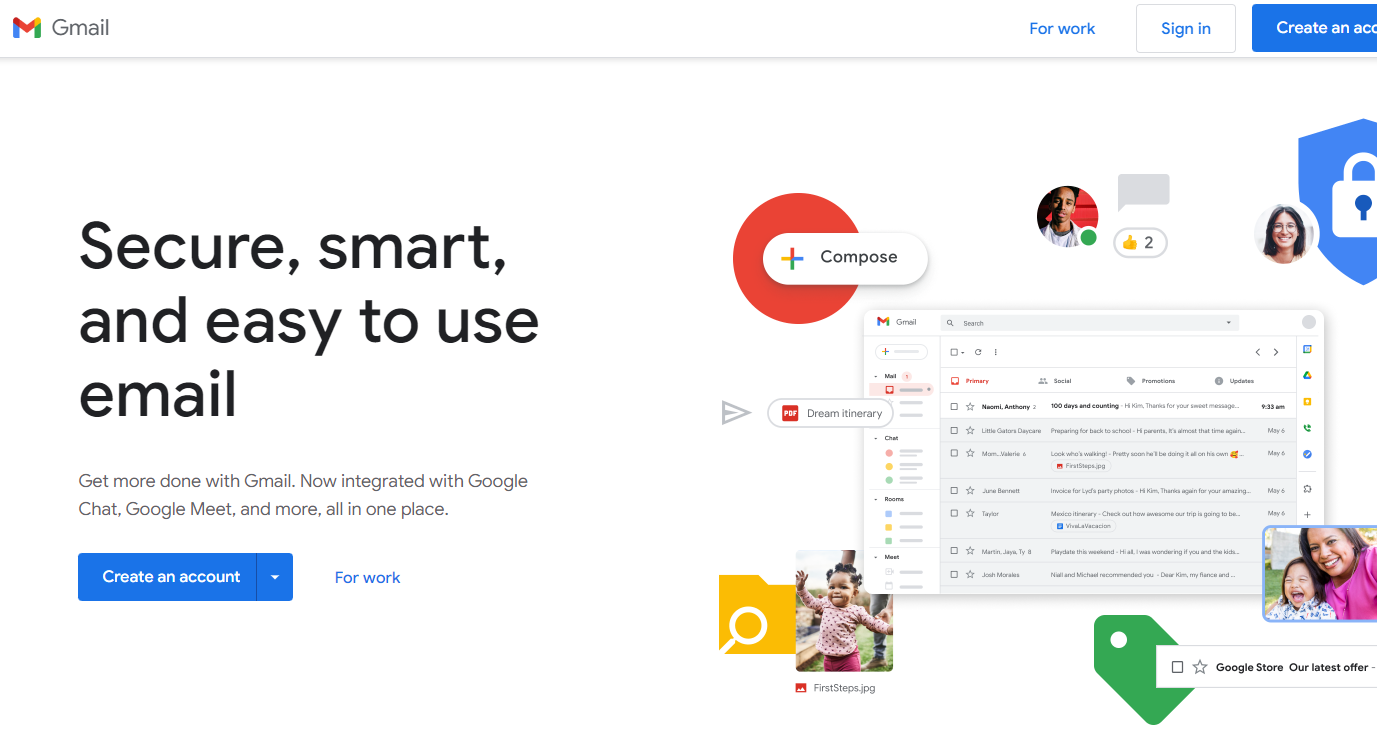This screenshot has width=1377, height=752.
Task: Open the VivaLaVacacion attachment chip
Action: [x=1083, y=526]
